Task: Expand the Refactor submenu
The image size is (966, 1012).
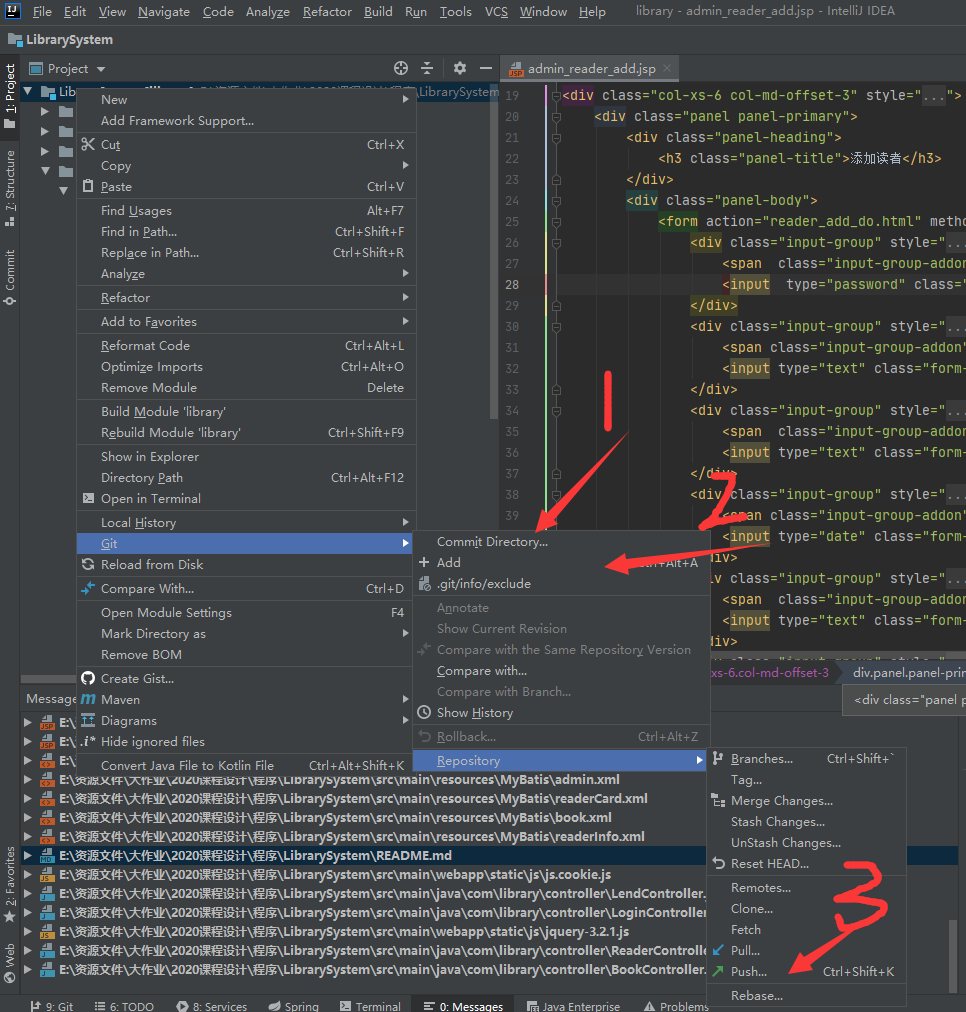Action: (x=246, y=298)
